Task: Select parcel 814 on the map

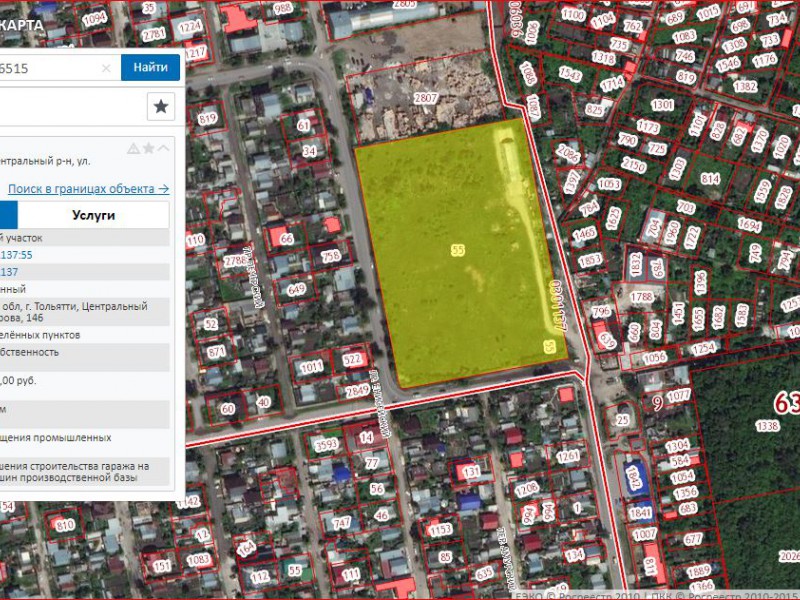Action: (710, 179)
